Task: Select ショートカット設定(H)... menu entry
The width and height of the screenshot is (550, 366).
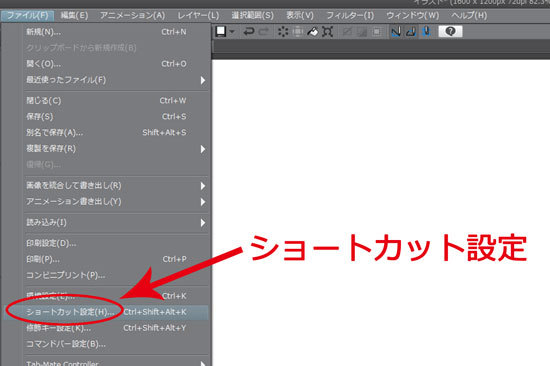Action: (x=107, y=312)
